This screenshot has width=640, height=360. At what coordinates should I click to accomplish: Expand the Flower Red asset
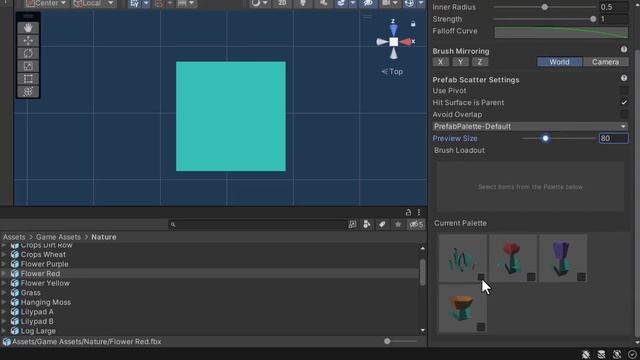point(4,273)
